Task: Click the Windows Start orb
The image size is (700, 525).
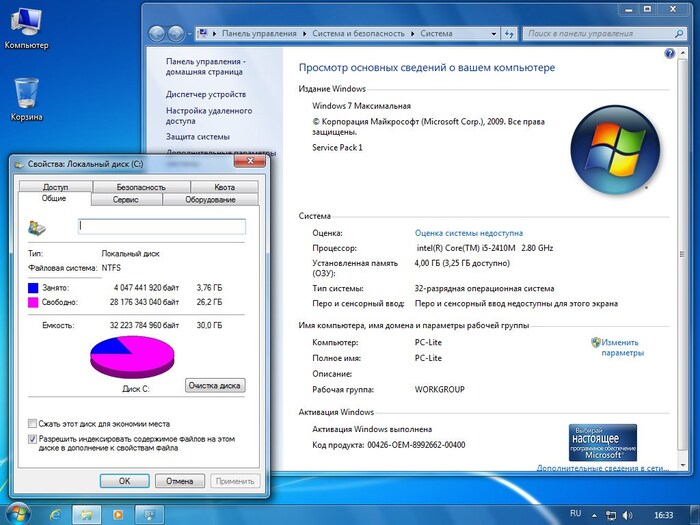Action: [18, 513]
